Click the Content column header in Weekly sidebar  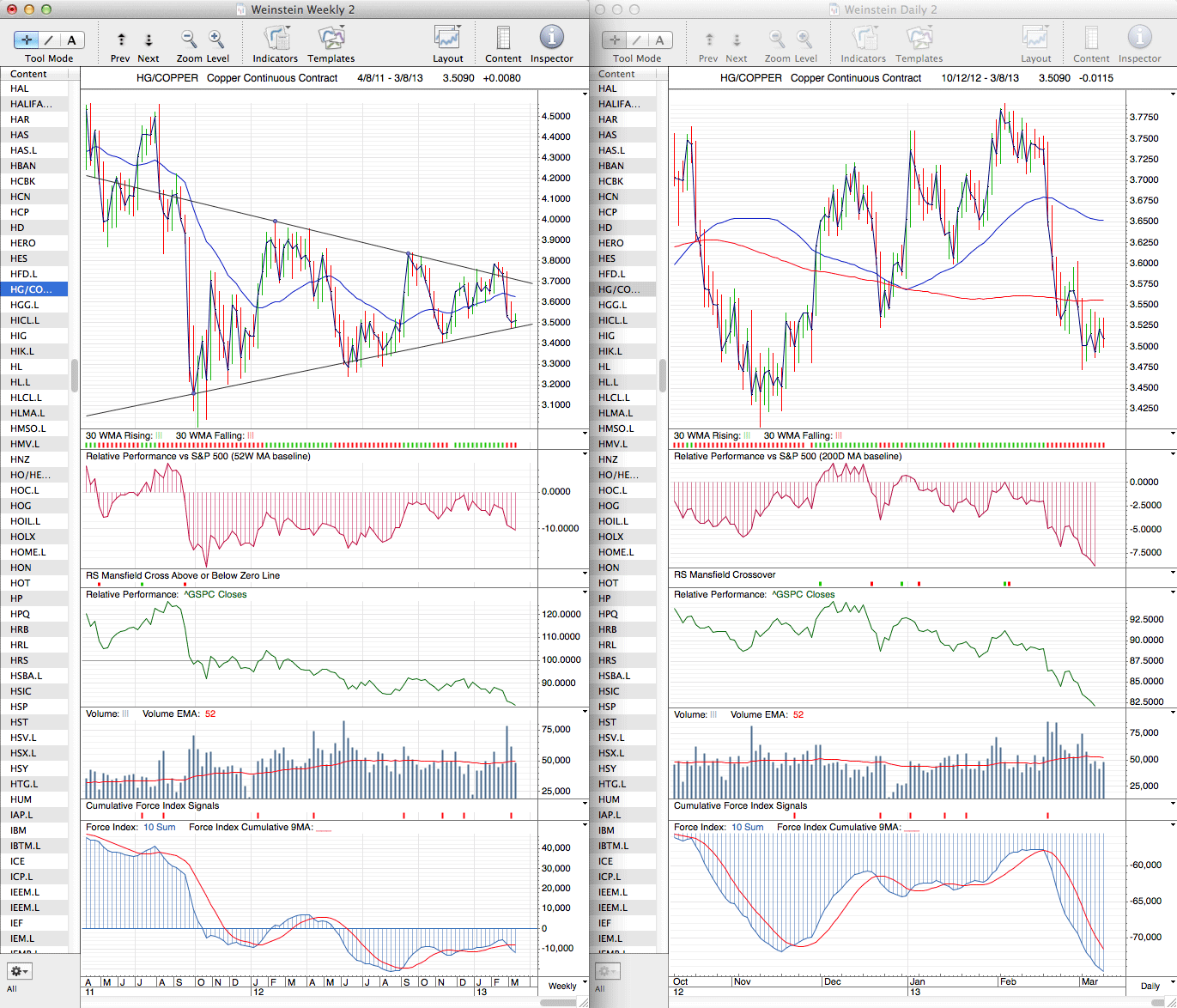29,74
